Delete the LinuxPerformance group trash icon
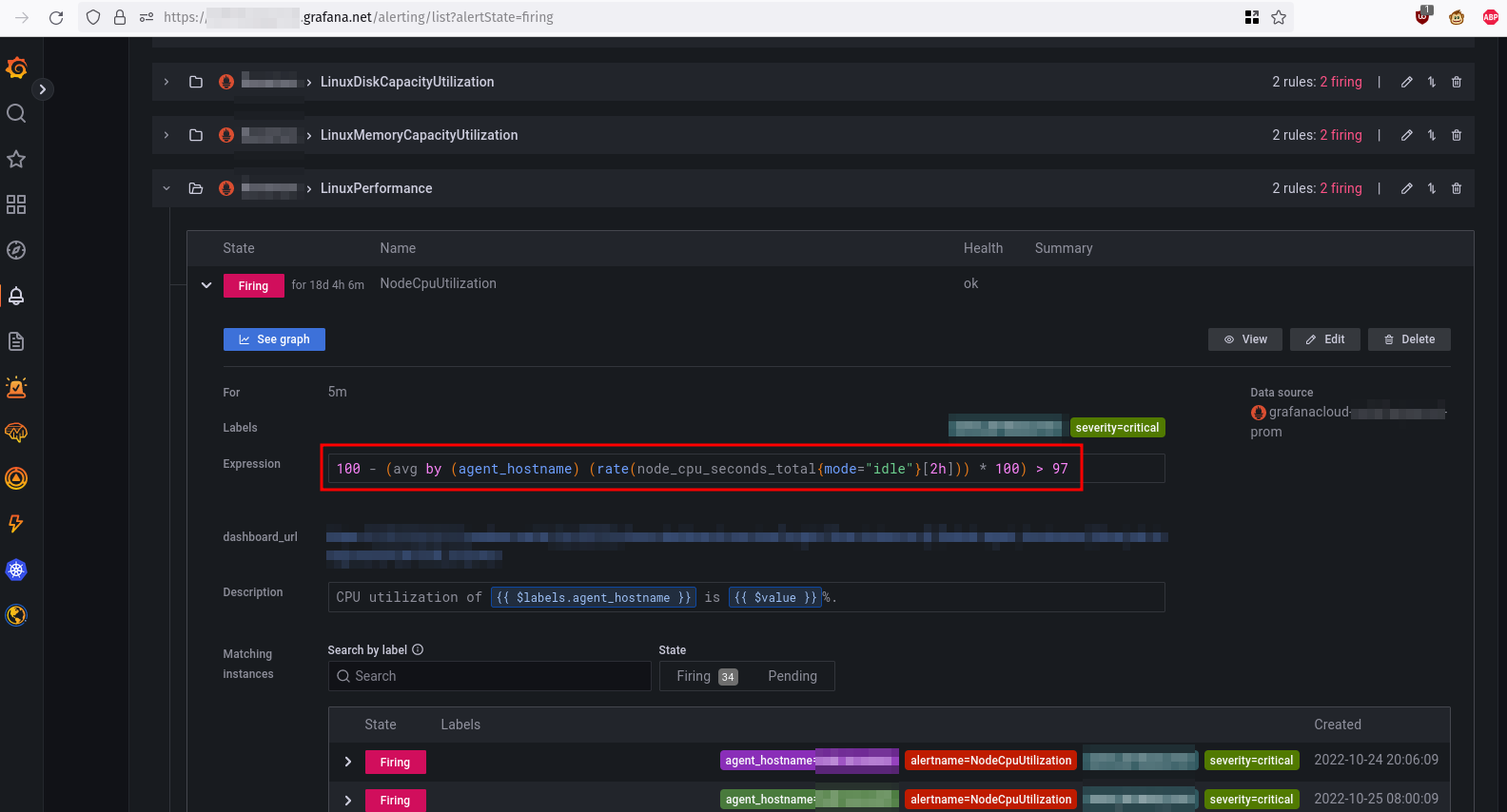Image resolution: width=1507 pixels, height=812 pixels. click(1457, 188)
